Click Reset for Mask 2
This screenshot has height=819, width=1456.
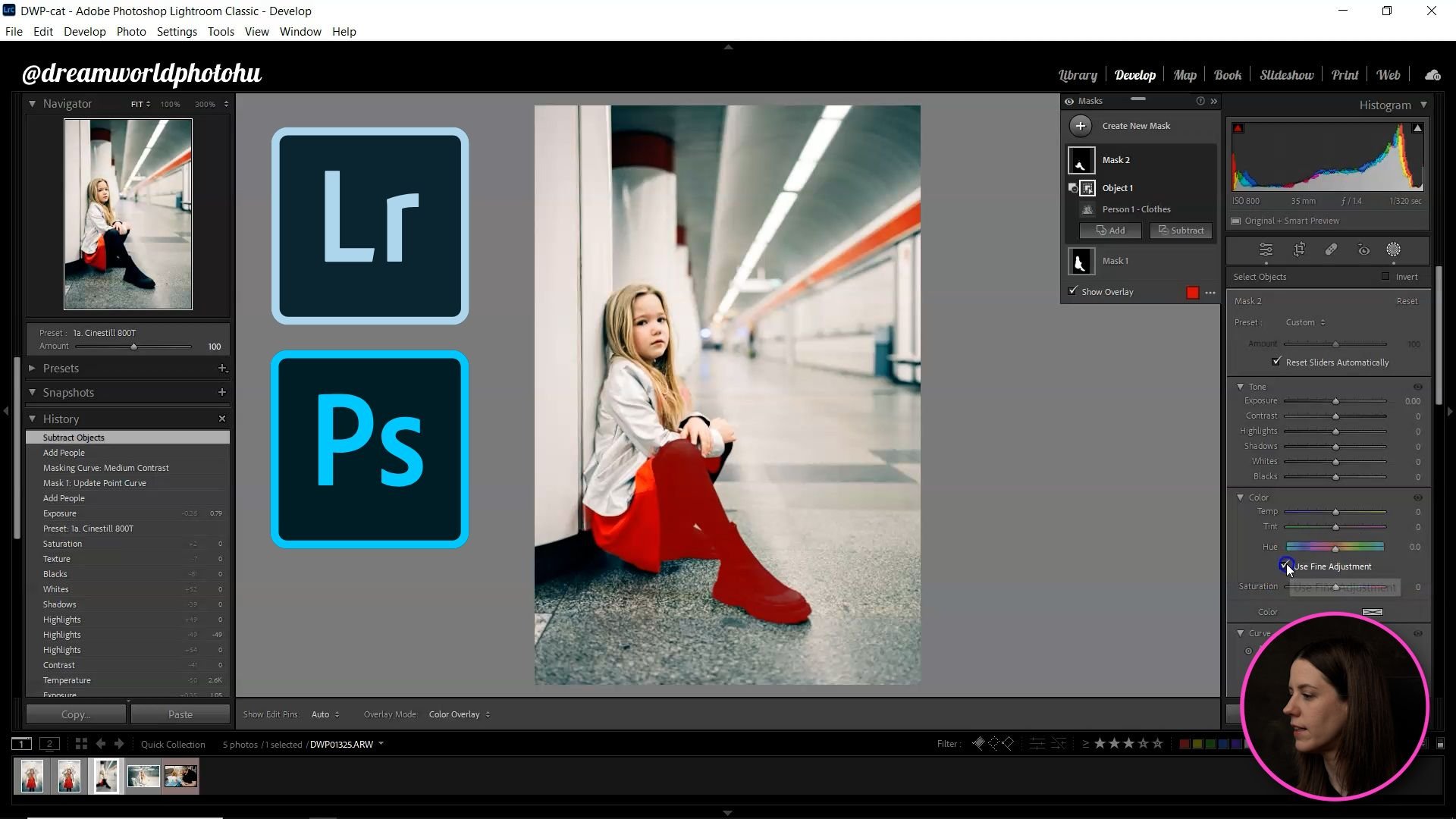point(1407,301)
